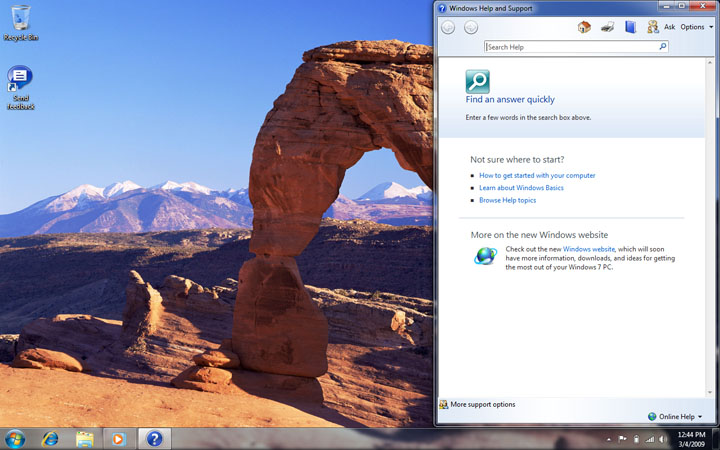The height and width of the screenshot is (450, 720).
Task: Open Browse Help topics link
Action: click(507, 200)
